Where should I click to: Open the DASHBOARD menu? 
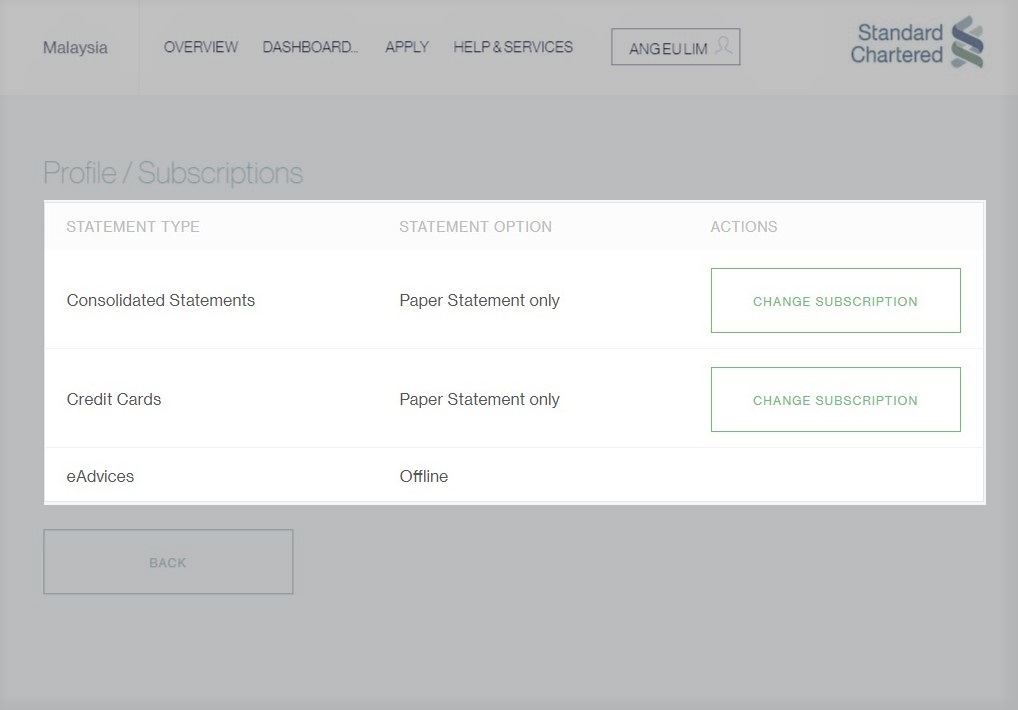pos(309,47)
